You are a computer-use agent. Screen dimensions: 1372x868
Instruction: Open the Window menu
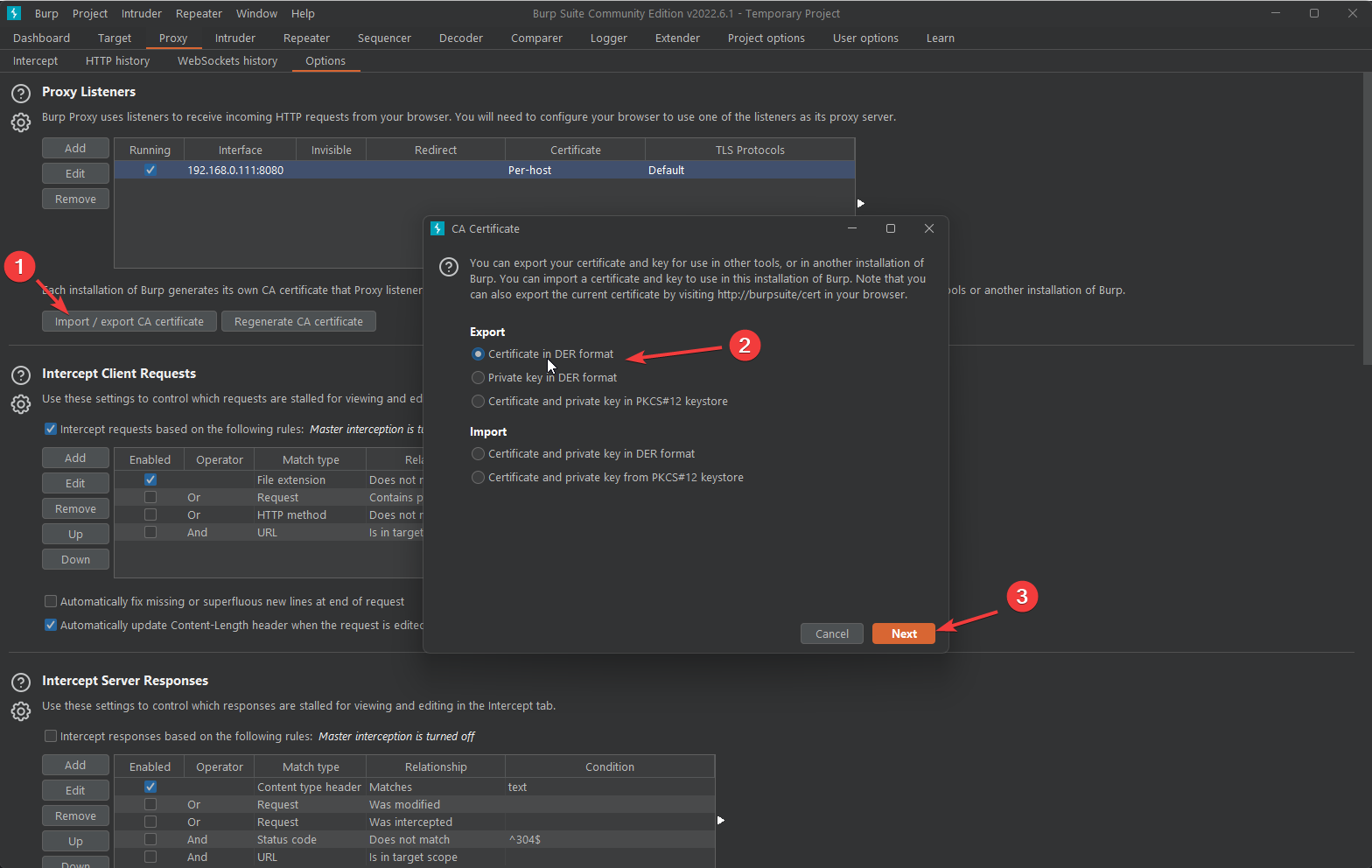point(256,13)
